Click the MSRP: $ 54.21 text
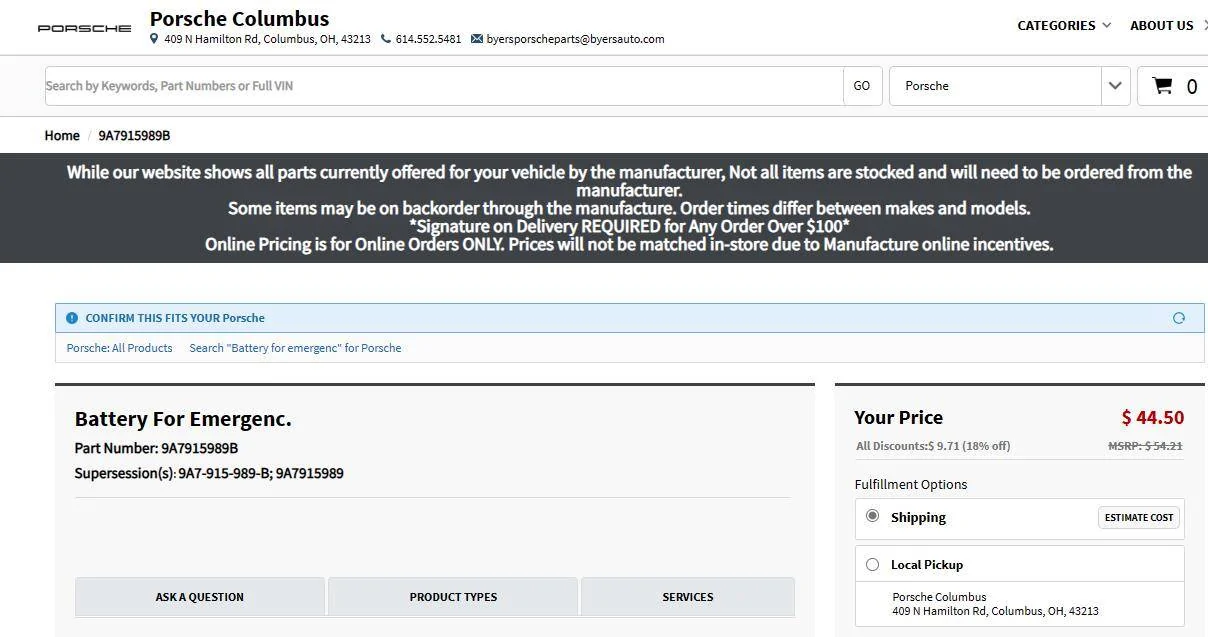Viewport: 1208px width, 637px height. (x=1145, y=446)
